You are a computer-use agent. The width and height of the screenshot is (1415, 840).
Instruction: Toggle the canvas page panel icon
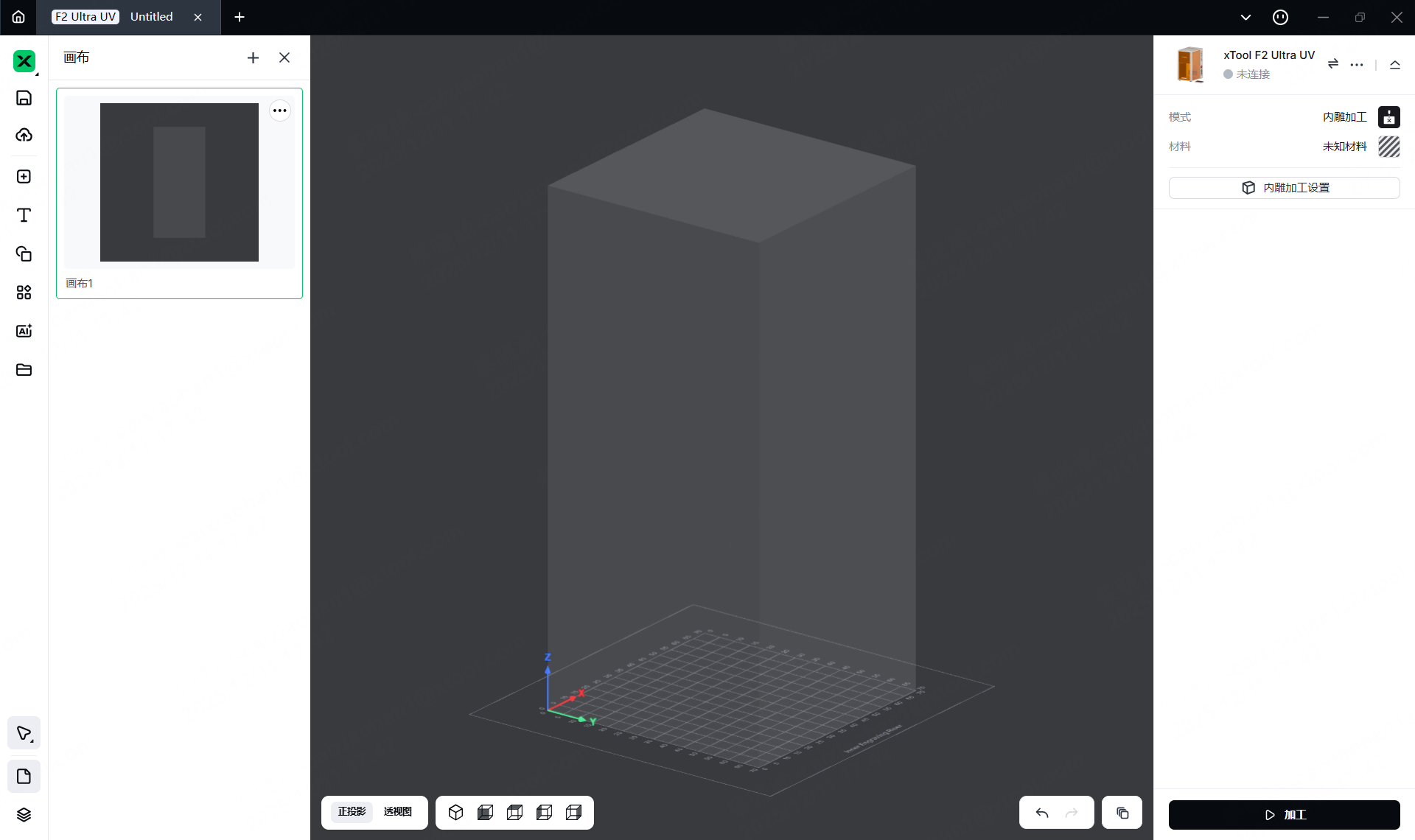click(24, 776)
